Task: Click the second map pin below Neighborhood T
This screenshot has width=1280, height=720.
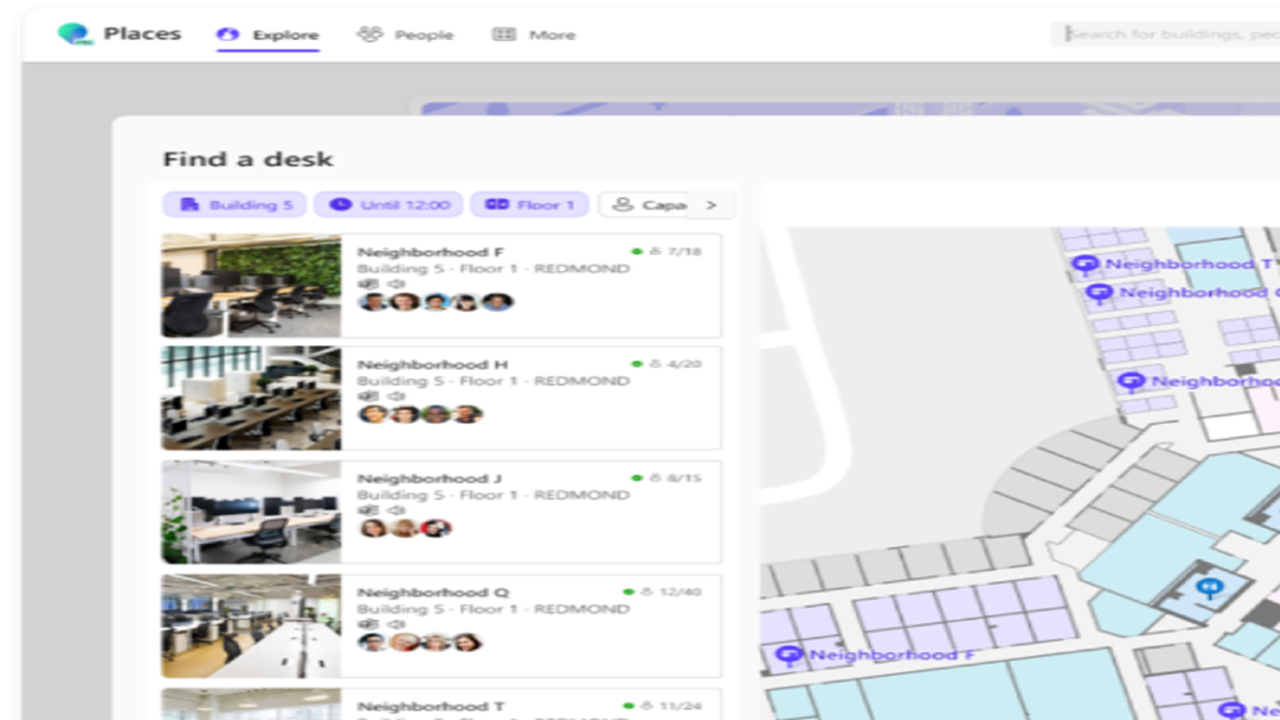Action: click(x=1099, y=293)
